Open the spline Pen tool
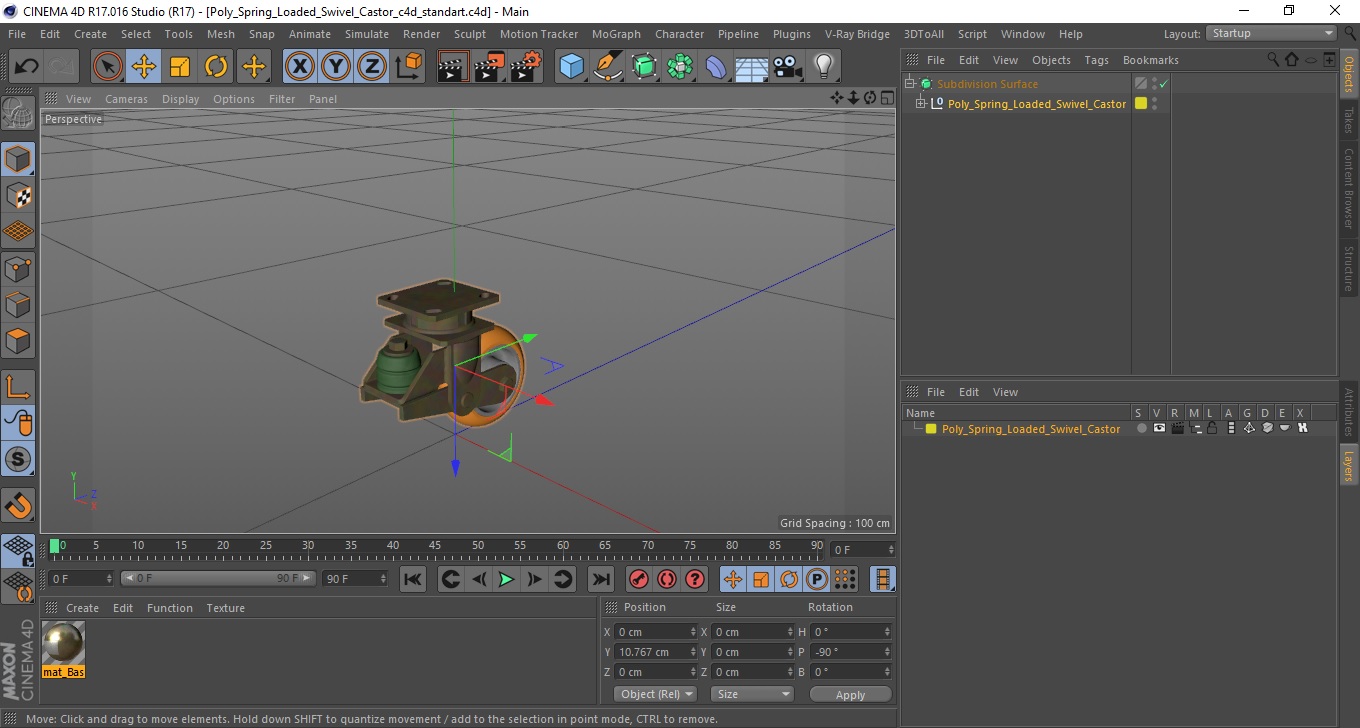The image size is (1360, 728). tap(608, 67)
